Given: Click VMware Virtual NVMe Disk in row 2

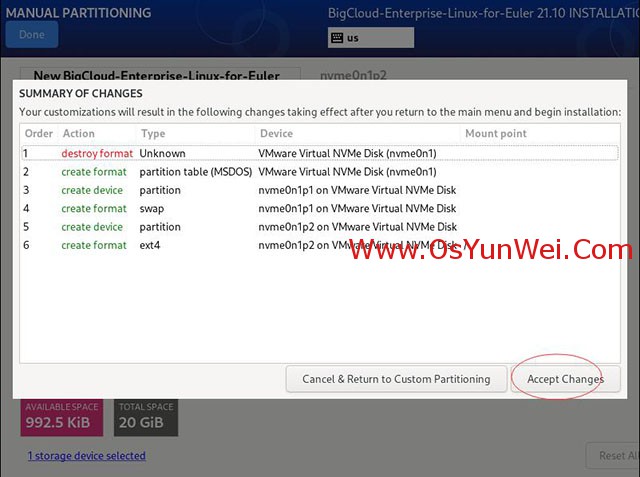Looking at the screenshot, I should (347, 172).
